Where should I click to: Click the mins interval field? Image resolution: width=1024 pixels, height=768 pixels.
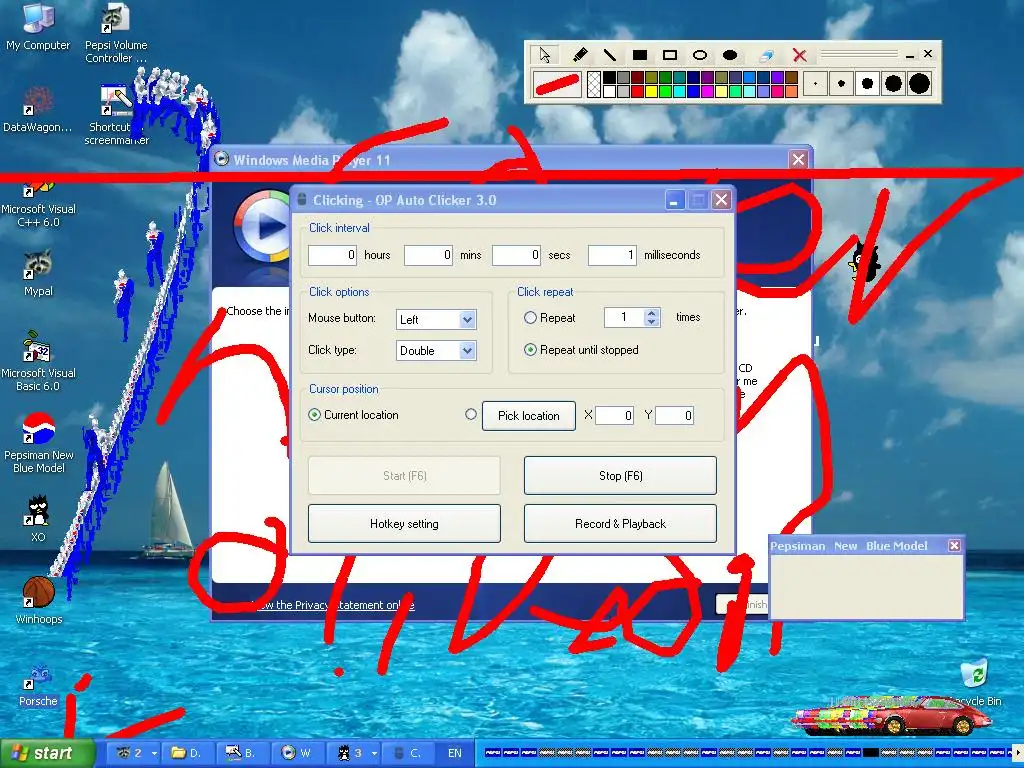click(428, 255)
